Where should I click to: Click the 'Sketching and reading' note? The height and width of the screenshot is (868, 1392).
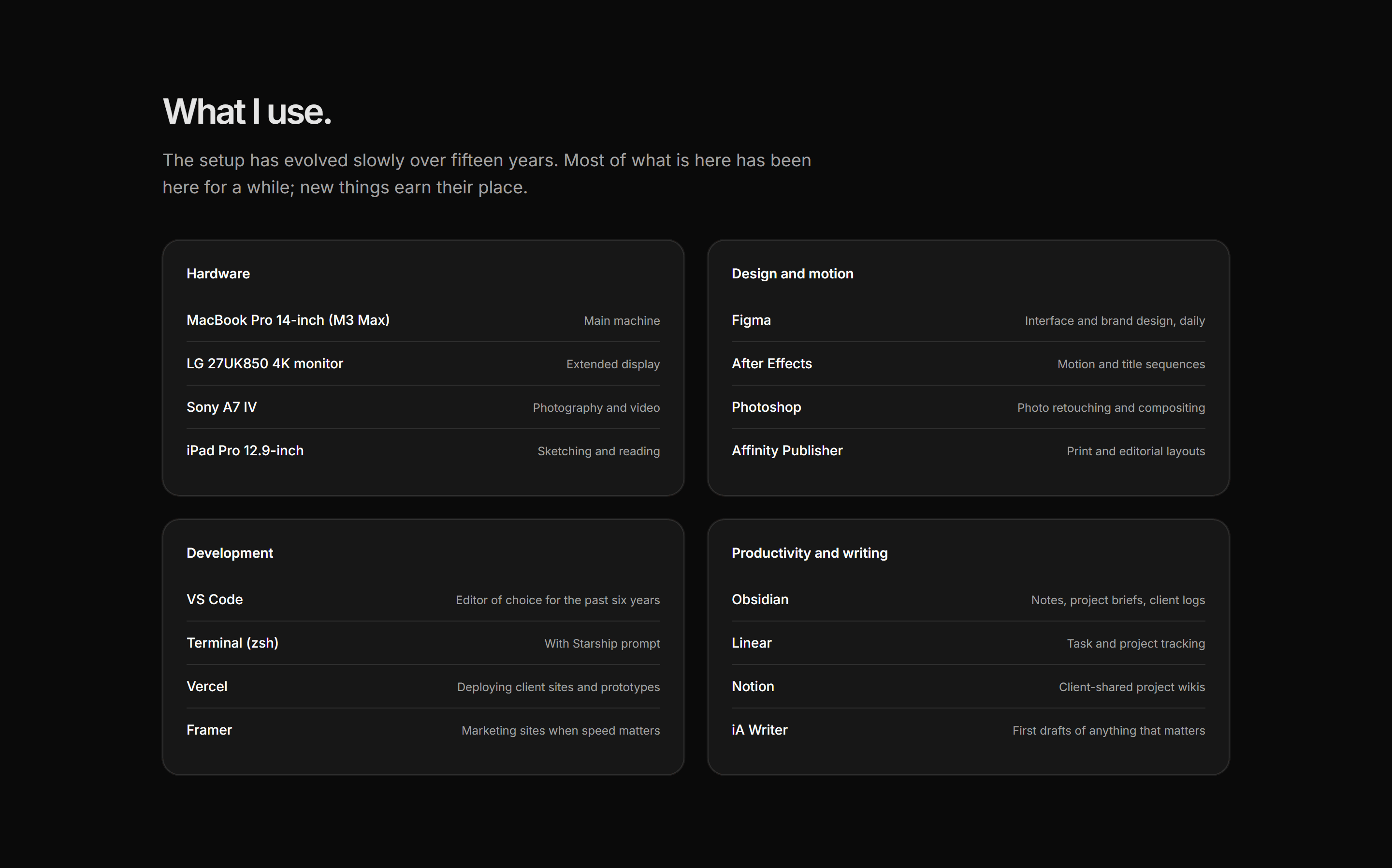[x=599, y=452]
